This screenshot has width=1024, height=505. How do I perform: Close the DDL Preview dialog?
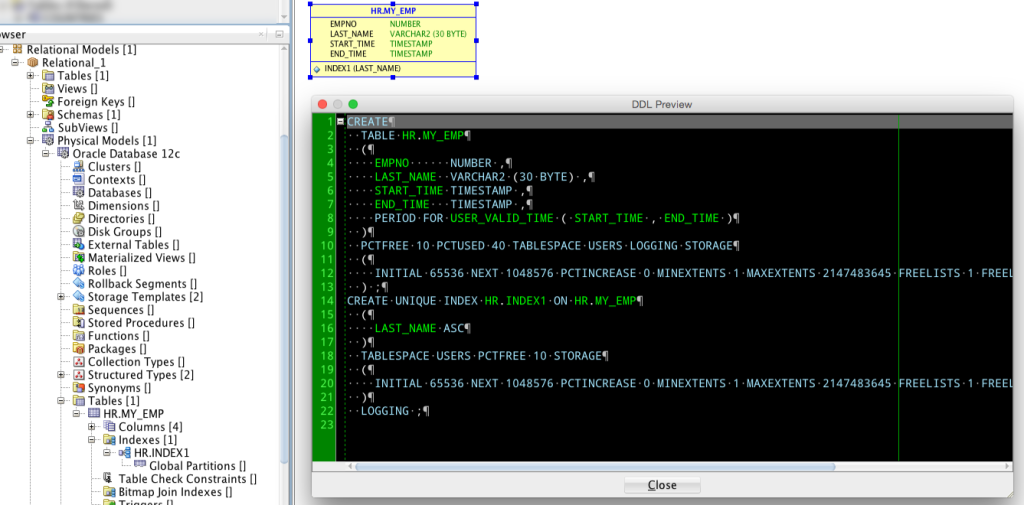(662, 485)
